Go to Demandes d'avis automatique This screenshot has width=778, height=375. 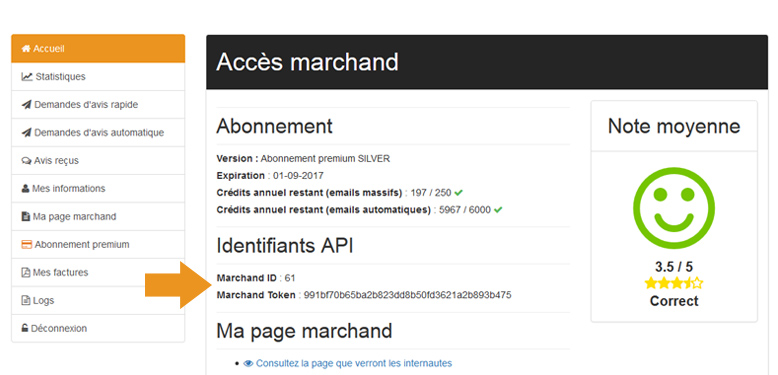click(x=98, y=133)
